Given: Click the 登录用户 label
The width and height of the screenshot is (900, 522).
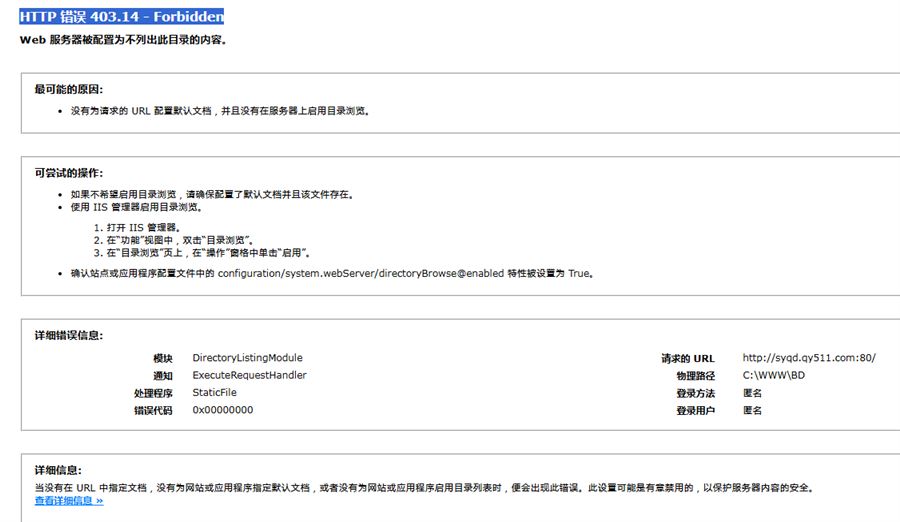Looking at the screenshot, I should [x=695, y=410].
